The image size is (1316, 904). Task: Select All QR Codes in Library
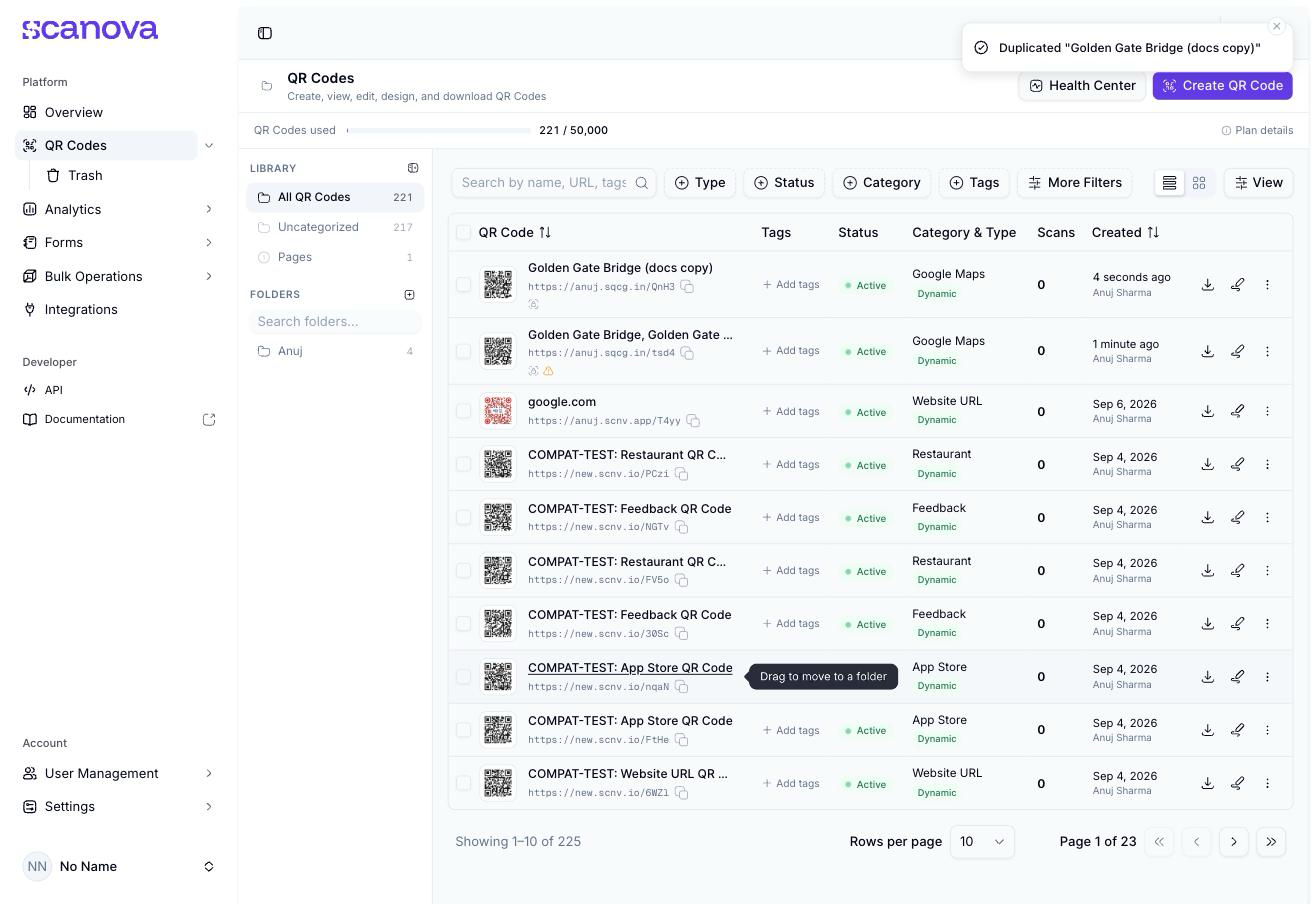click(x=335, y=197)
